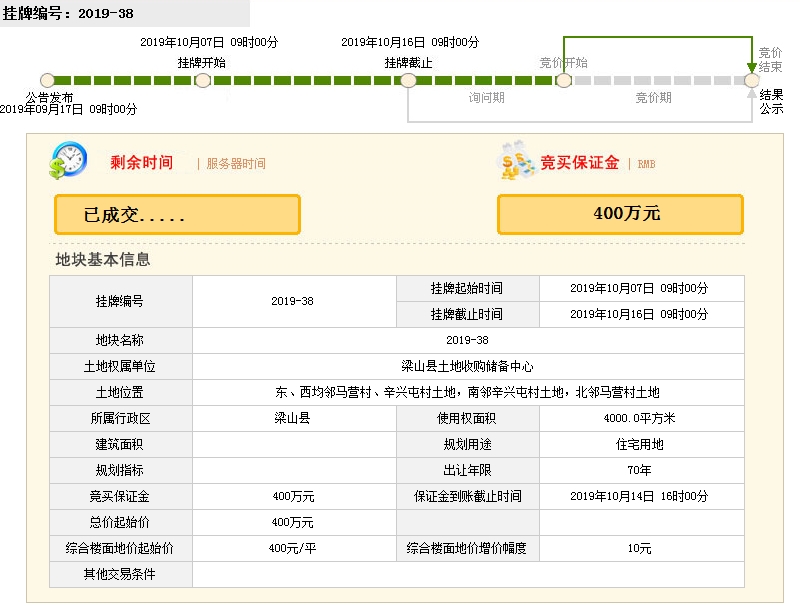Image resolution: width=800 pixels, height=606 pixels.
Task: Click the 70年 value cell
Action: [x=642, y=470]
